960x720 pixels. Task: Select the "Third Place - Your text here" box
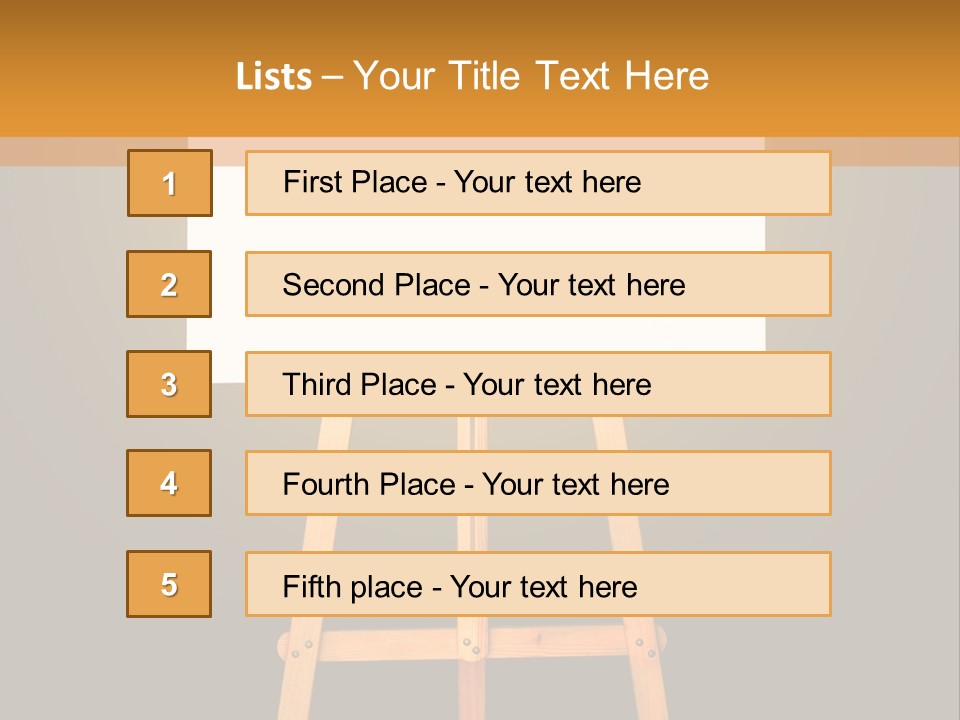coord(538,384)
